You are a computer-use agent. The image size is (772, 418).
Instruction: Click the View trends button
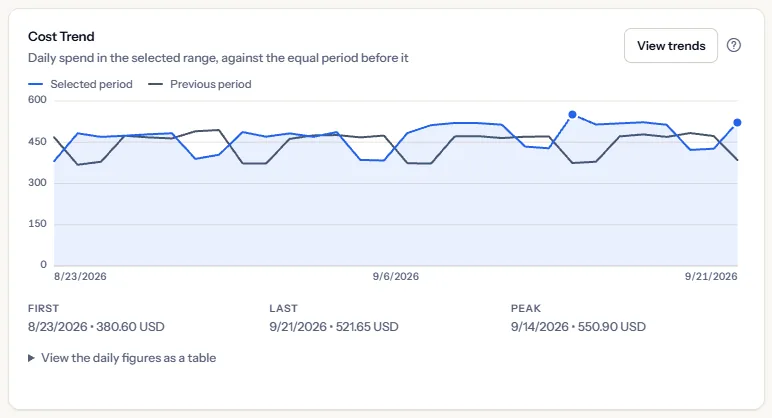(671, 45)
